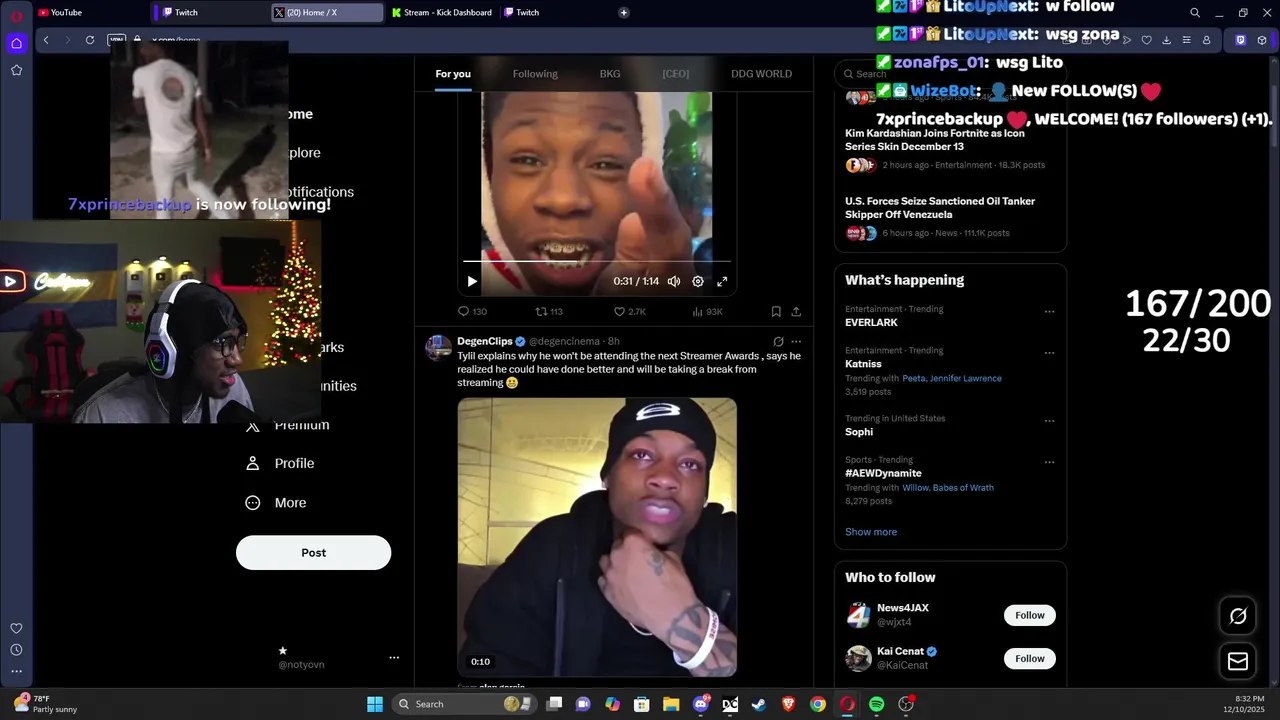Open Opera account profile icon
1280x720 pixels.
(x=1207, y=40)
